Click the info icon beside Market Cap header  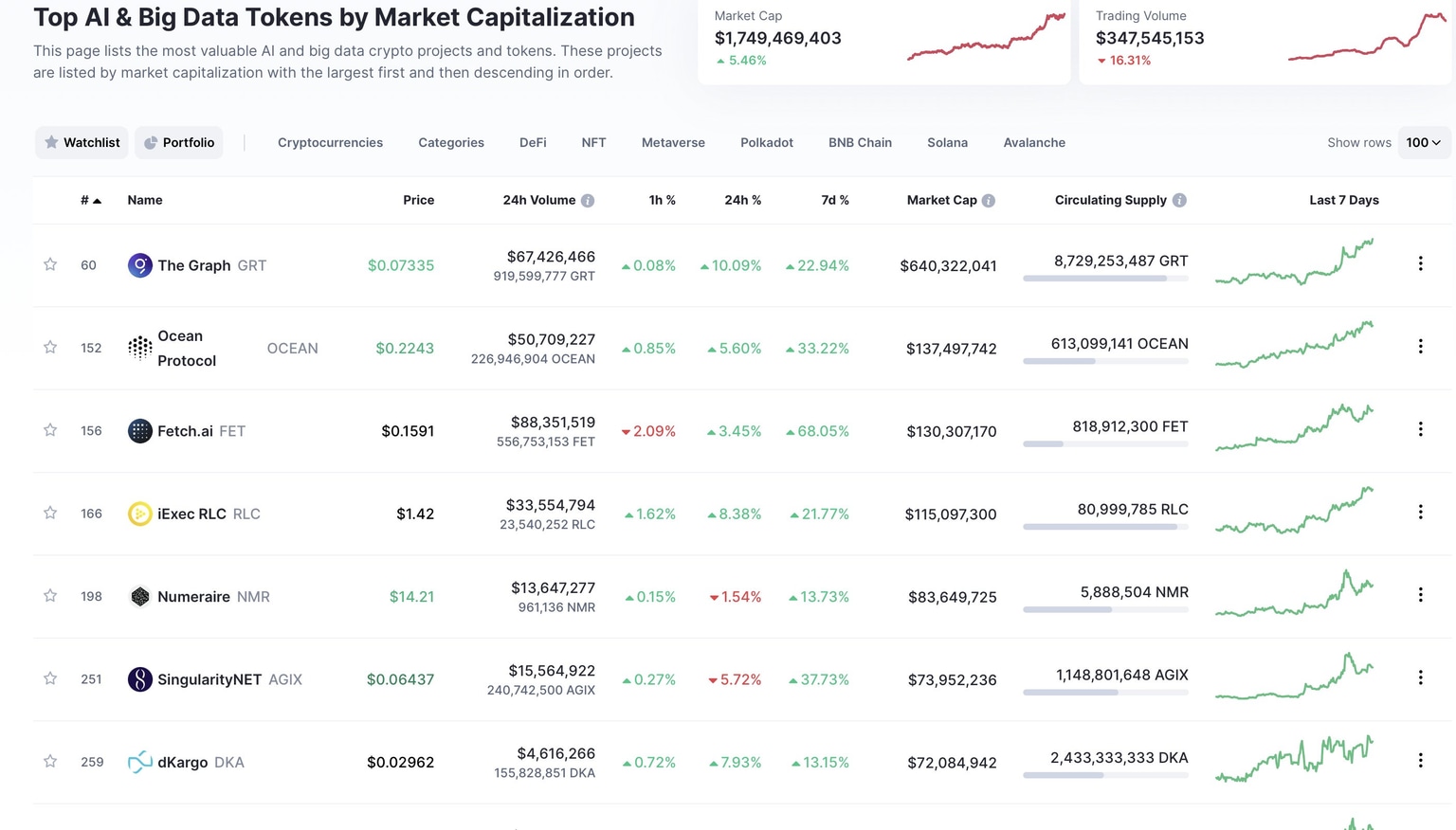click(988, 200)
